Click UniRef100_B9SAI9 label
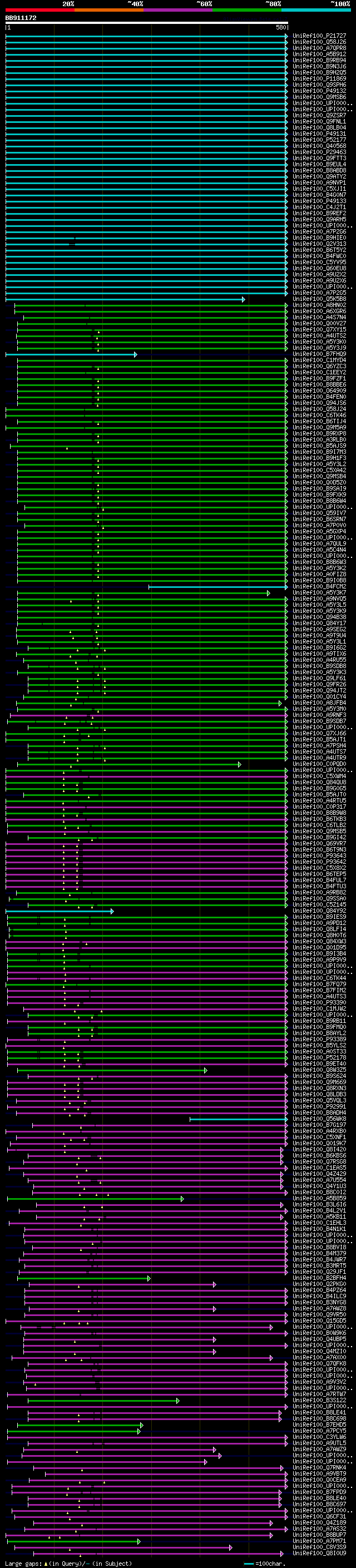Viewport: 356px width, 1568px height. pyautogui.click(x=319, y=489)
